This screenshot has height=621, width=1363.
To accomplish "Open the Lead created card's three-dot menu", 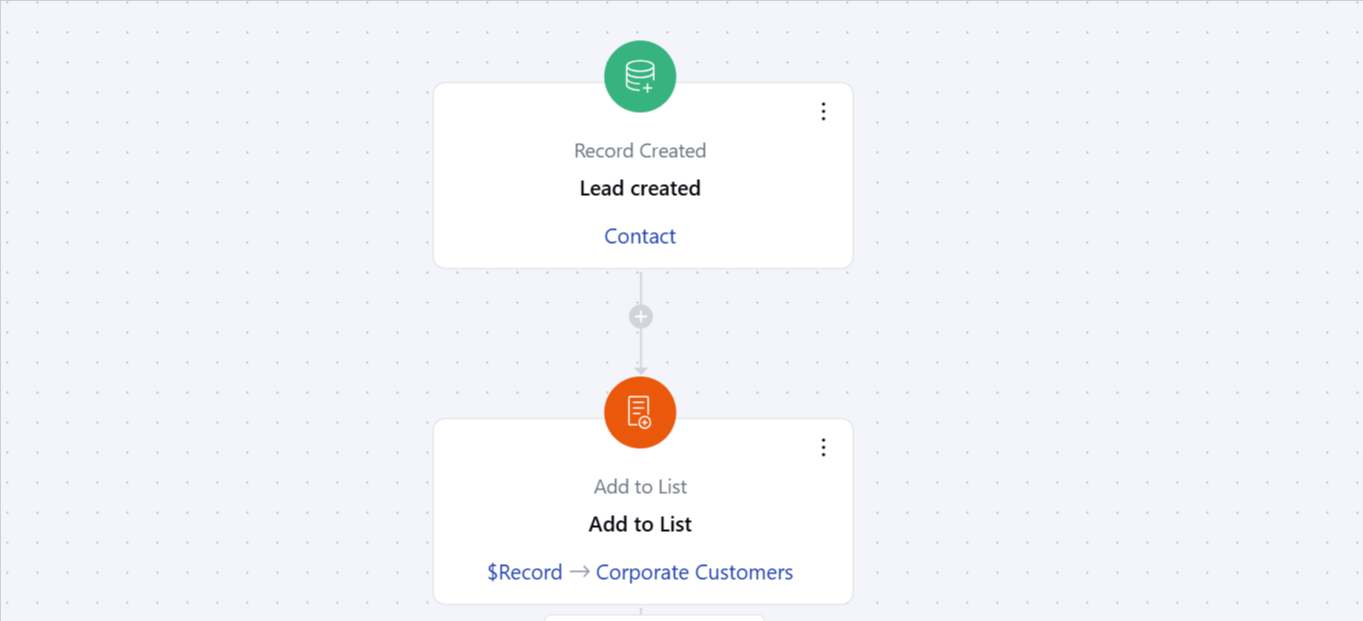I will 823,111.
